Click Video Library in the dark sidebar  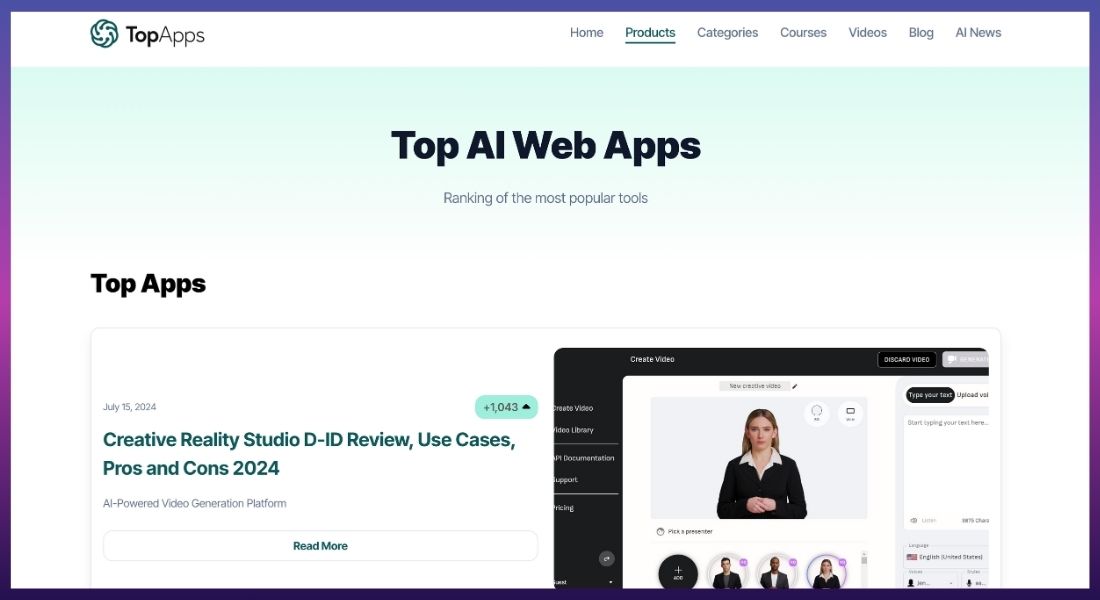click(x=573, y=430)
